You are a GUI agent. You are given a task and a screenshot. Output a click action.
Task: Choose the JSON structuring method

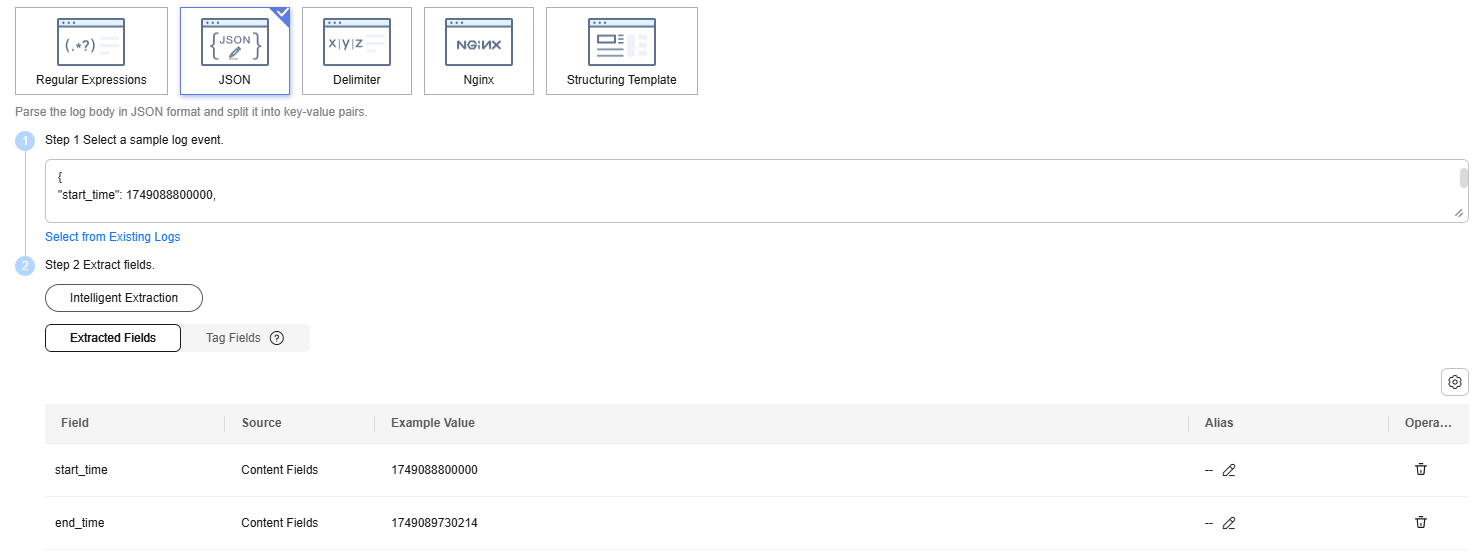[235, 51]
